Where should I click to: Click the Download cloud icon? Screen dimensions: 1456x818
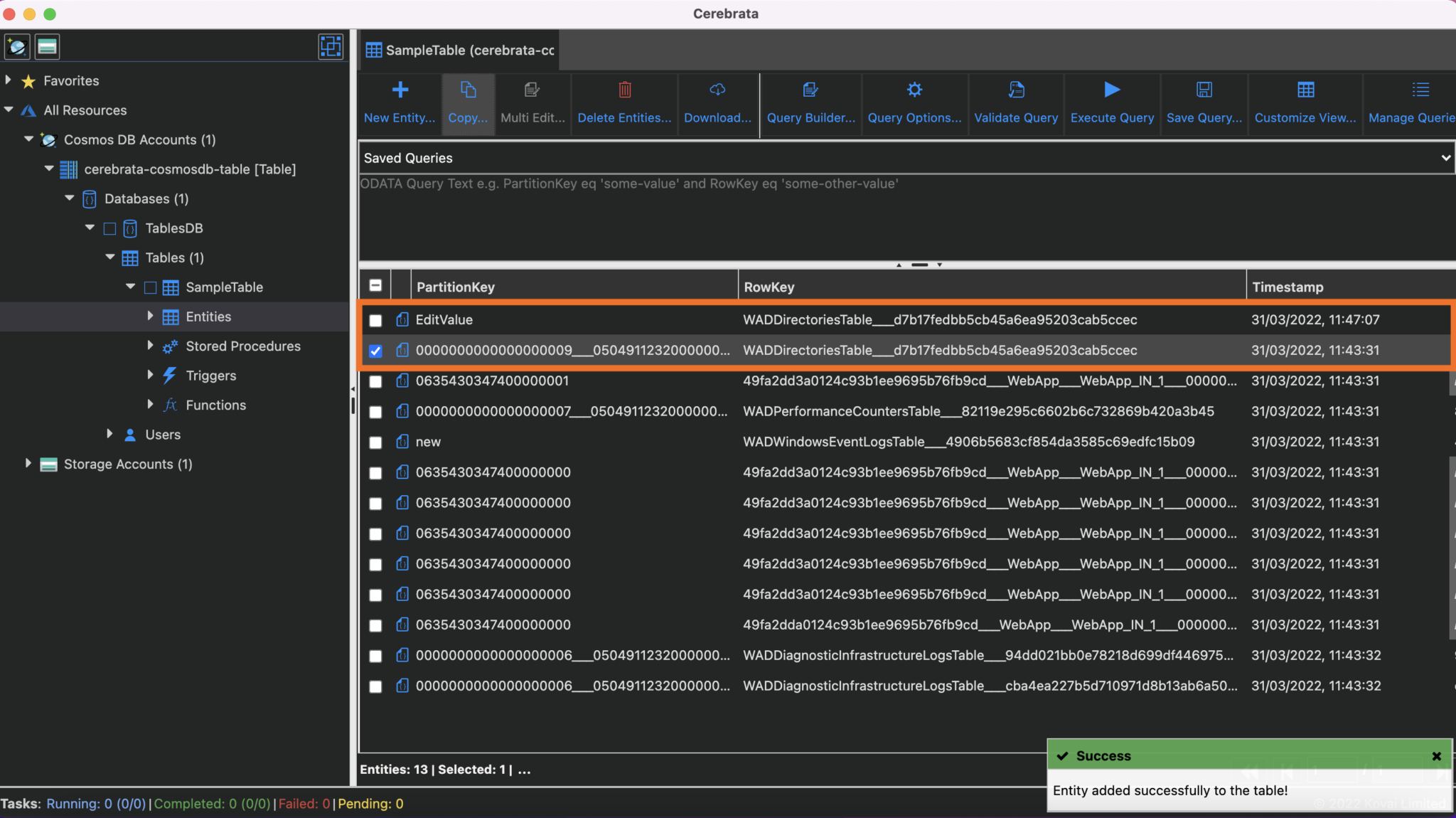click(x=717, y=90)
